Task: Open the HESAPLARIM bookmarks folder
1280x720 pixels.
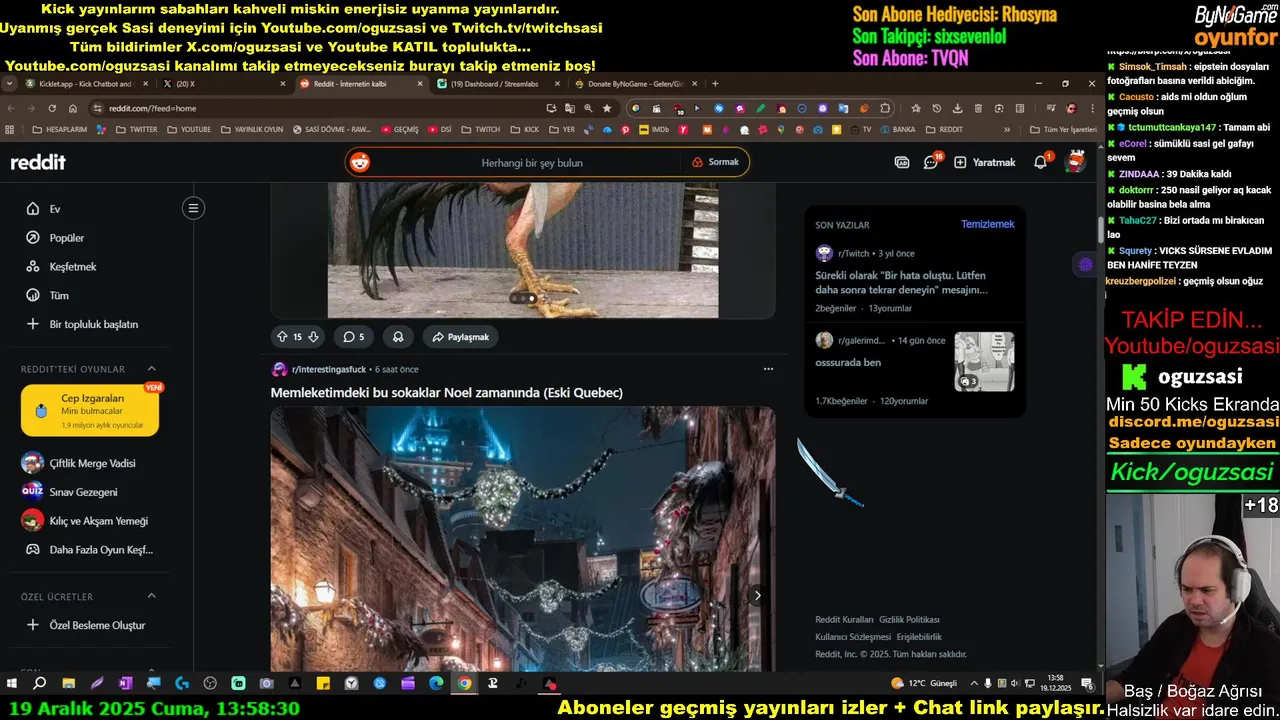Action: click(x=60, y=129)
